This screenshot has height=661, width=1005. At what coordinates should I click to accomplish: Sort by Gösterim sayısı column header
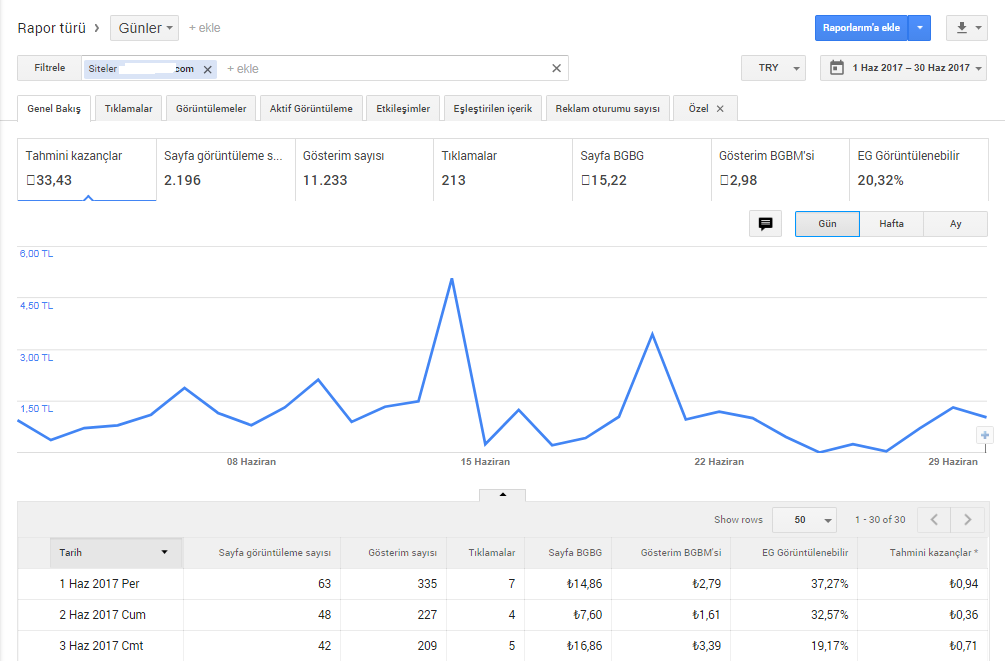click(x=394, y=553)
